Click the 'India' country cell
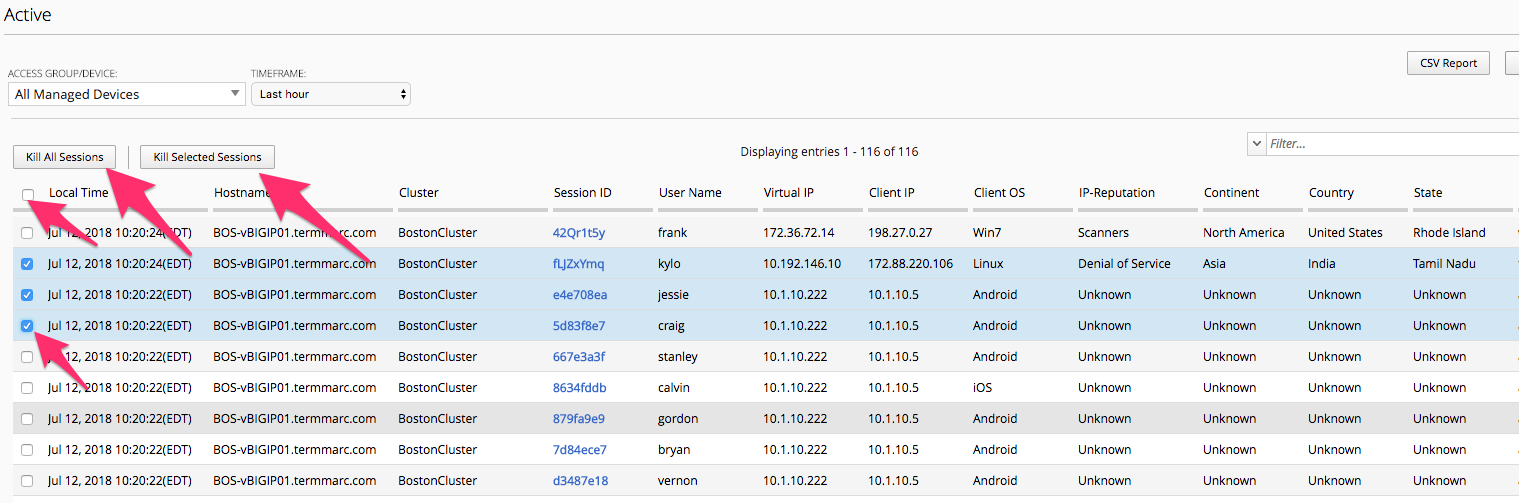This screenshot has width=1519, height=503. click(1322, 264)
